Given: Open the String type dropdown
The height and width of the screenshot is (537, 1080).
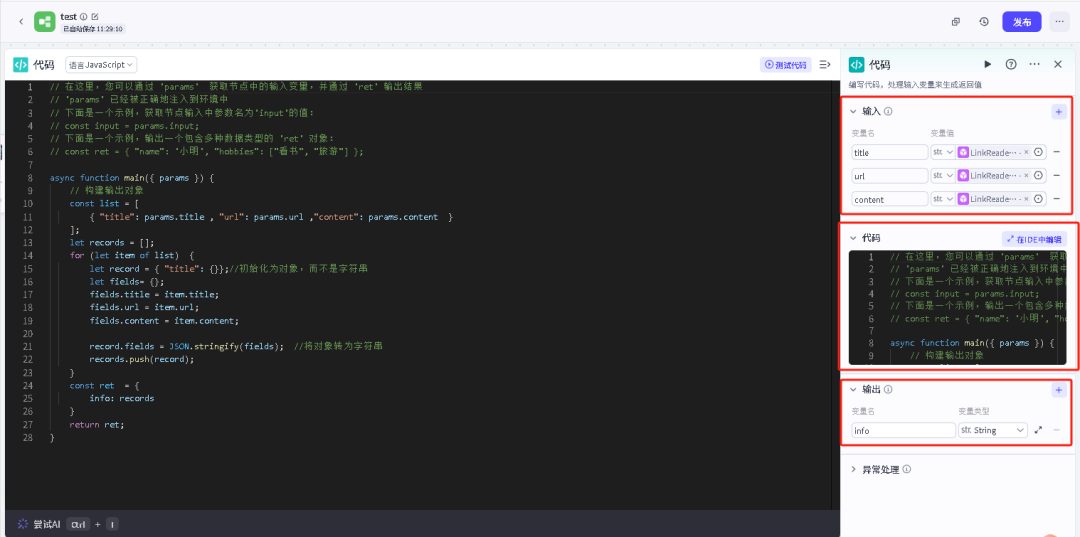Looking at the screenshot, I should tap(993, 430).
